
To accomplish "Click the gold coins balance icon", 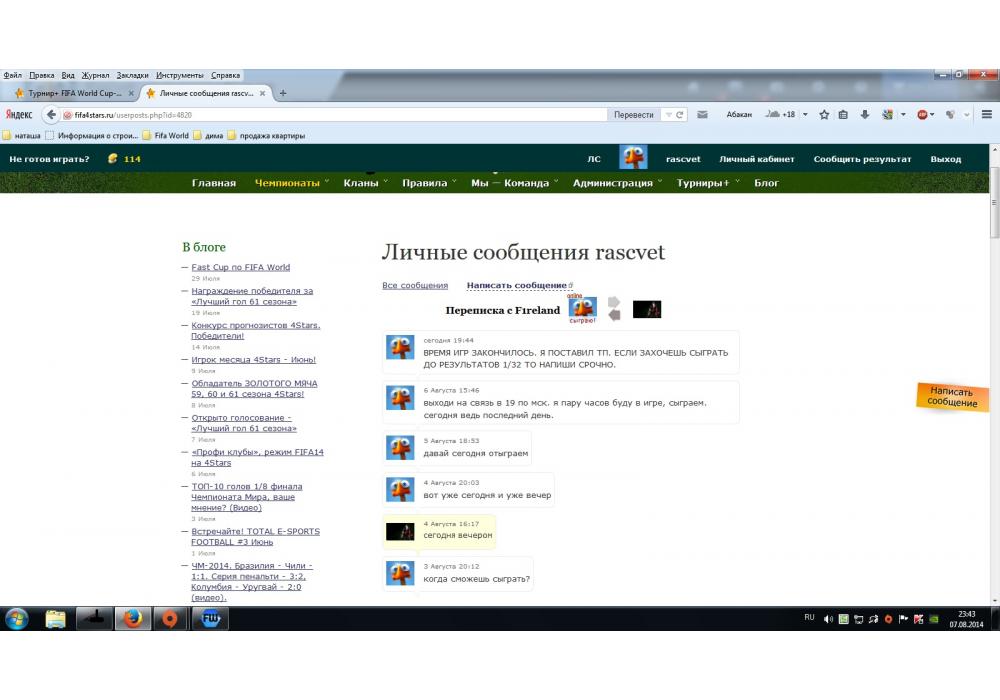I will (113, 159).
